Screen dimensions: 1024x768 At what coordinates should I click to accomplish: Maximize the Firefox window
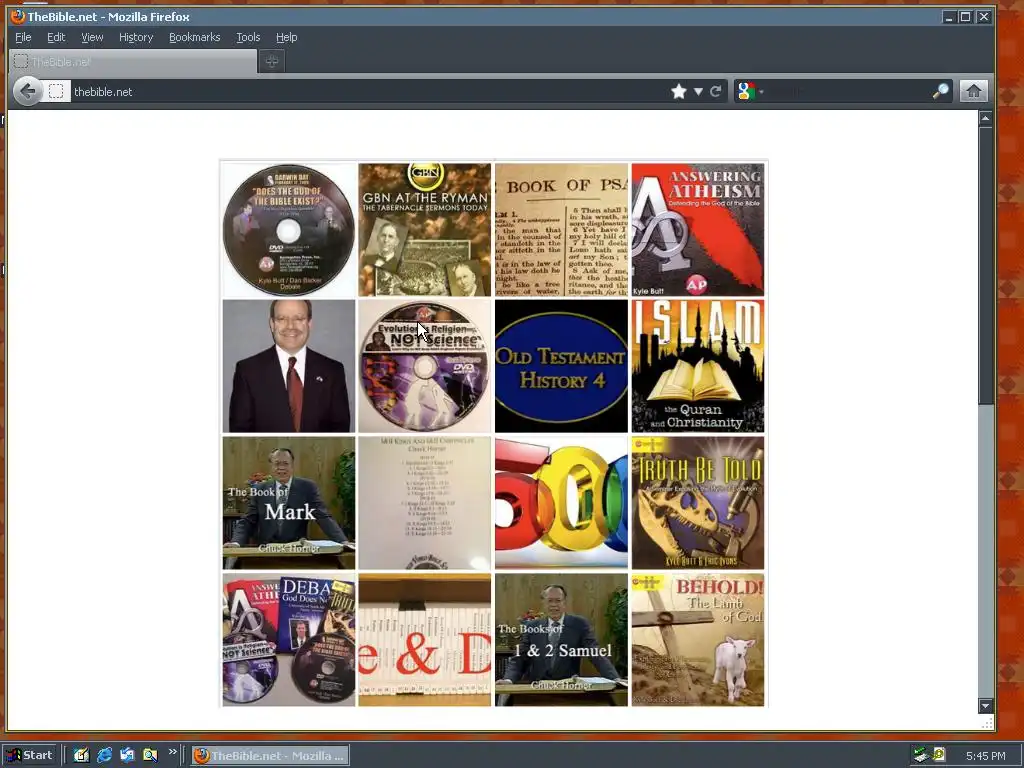coord(965,17)
